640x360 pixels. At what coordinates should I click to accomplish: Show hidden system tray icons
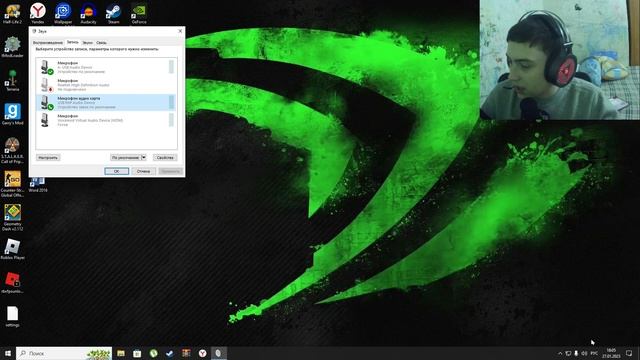560,353
